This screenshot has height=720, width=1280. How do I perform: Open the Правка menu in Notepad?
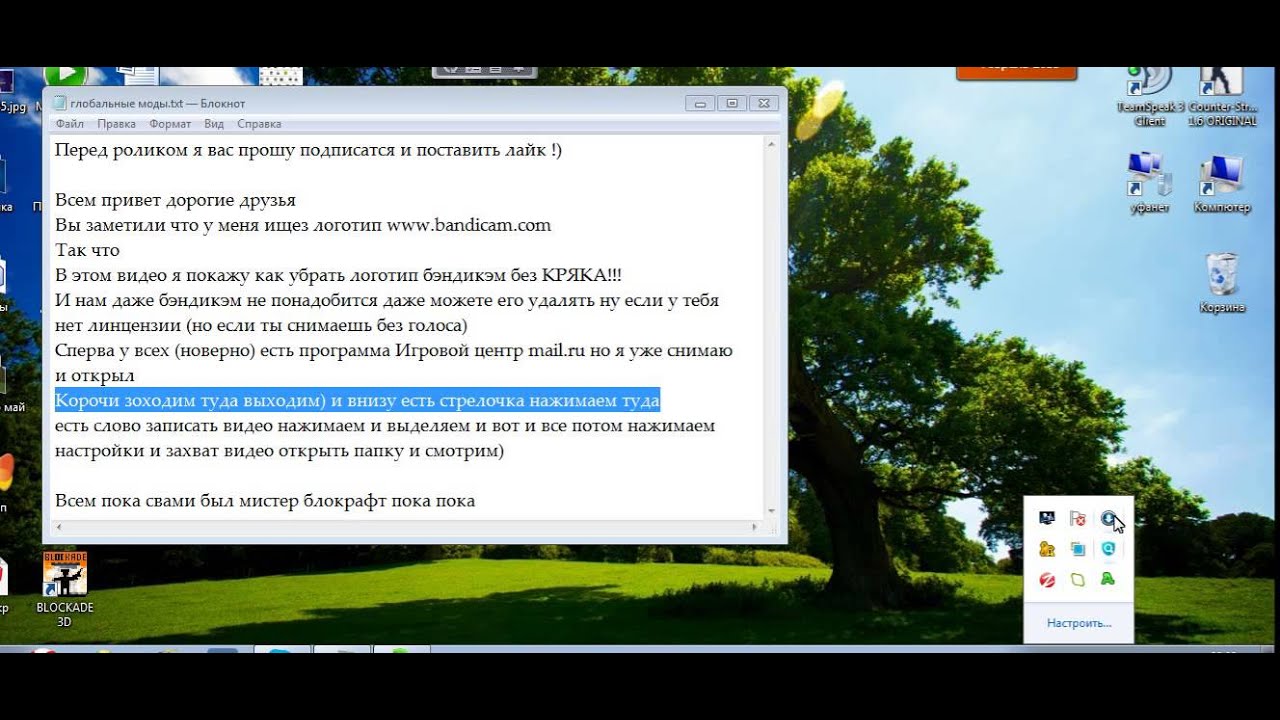[x=116, y=124]
